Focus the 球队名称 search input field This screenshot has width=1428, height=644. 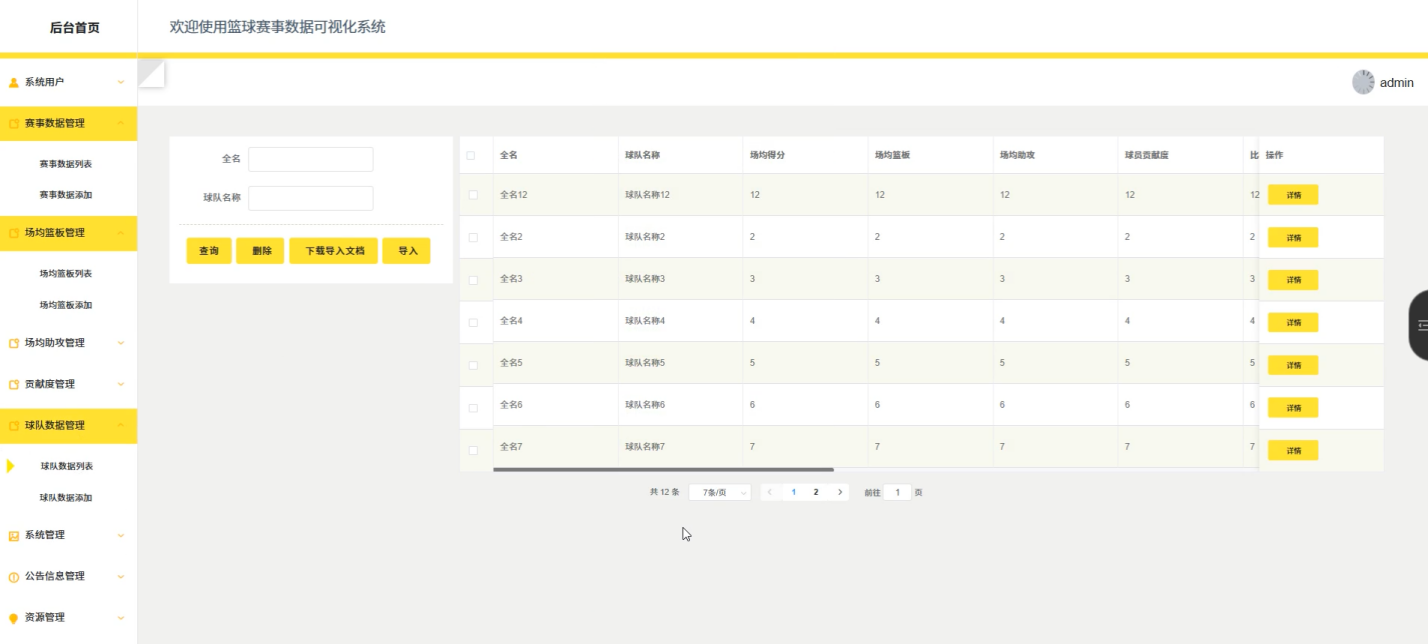[x=311, y=198]
